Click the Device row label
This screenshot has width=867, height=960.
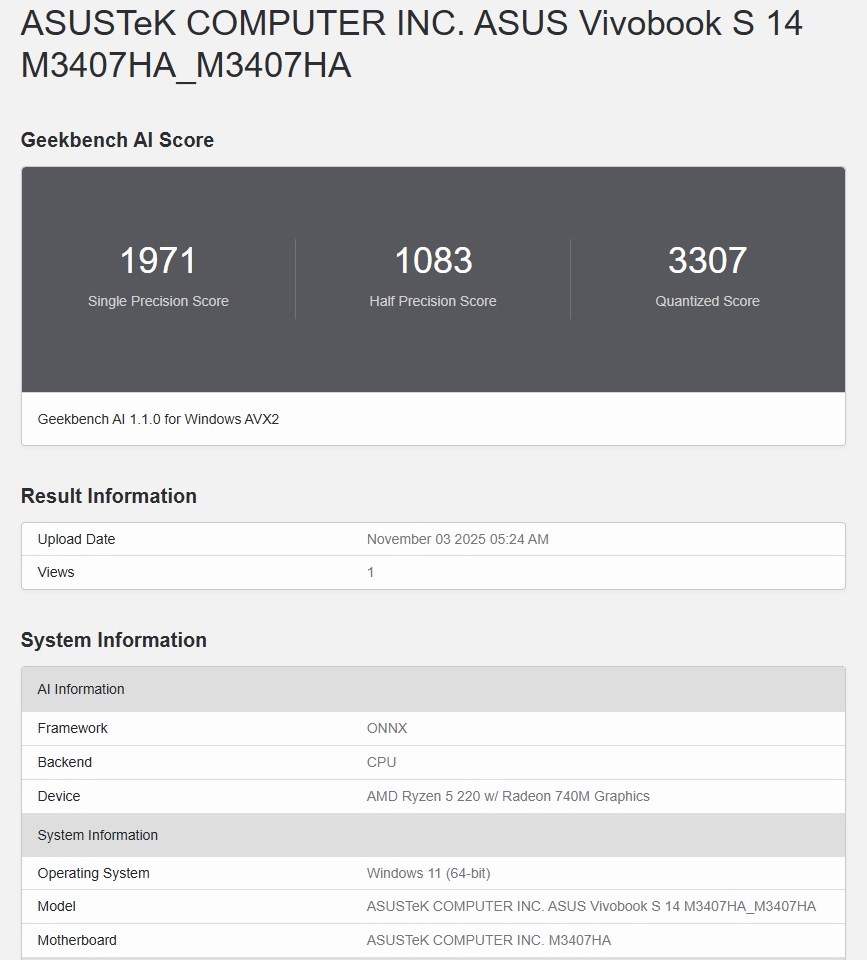pos(59,797)
